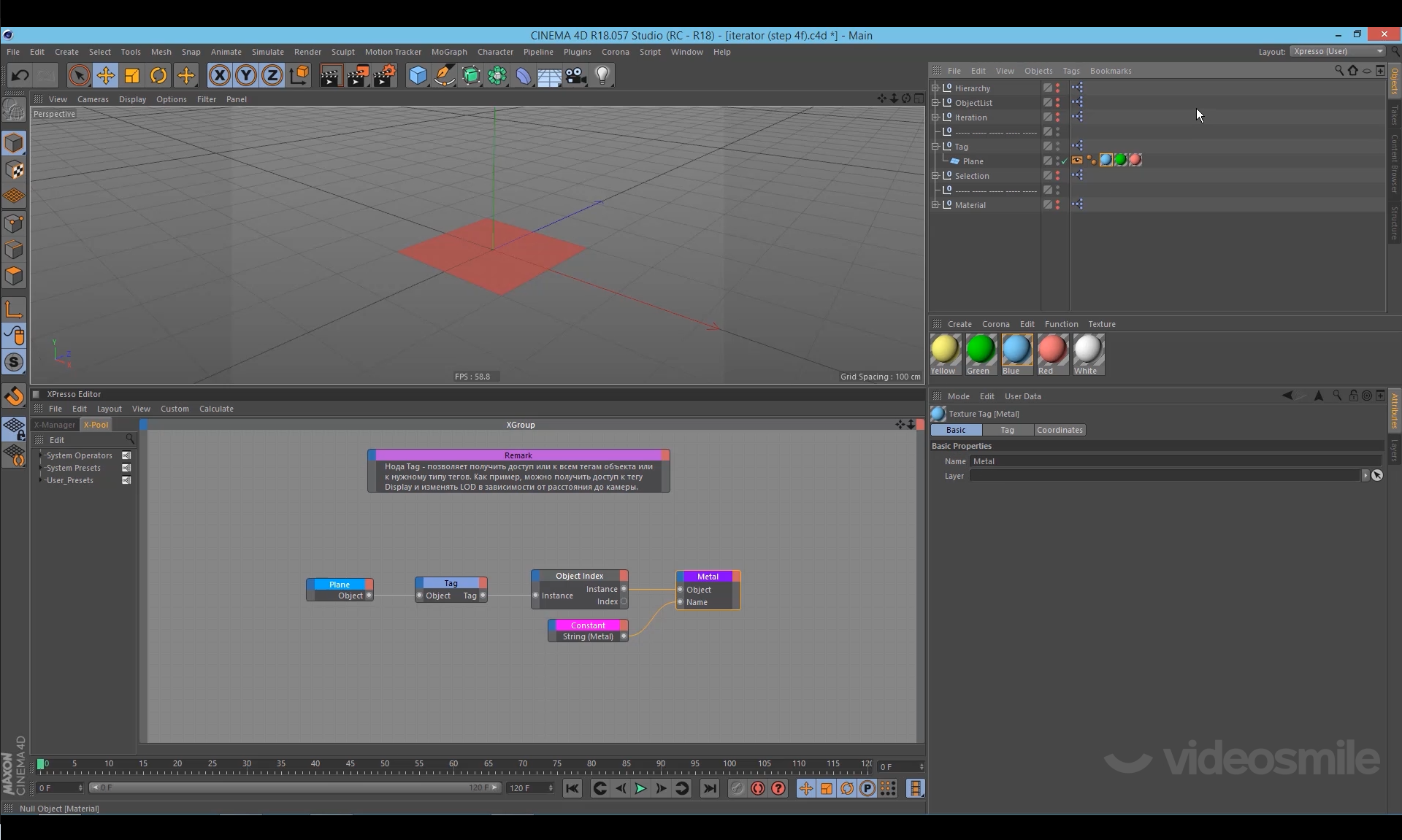Open the Layout dropdown Xpresso (User)

pos(1338,51)
